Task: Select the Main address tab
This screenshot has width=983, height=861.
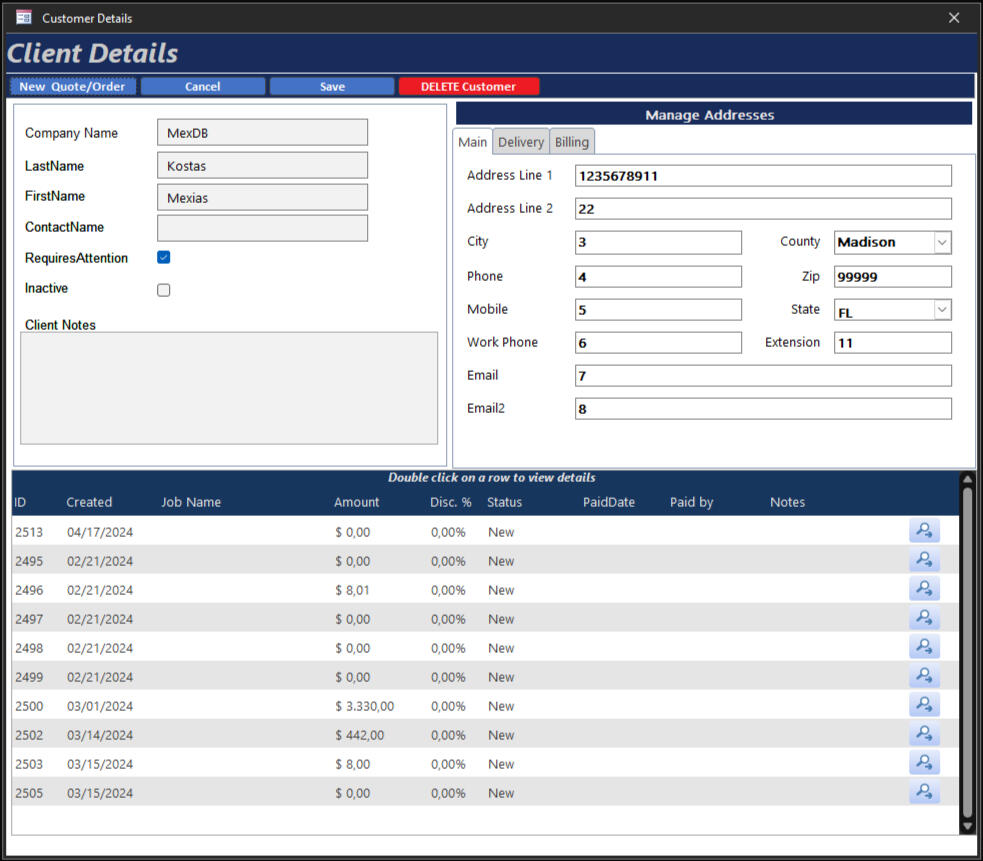Action: (x=472, y=142)
